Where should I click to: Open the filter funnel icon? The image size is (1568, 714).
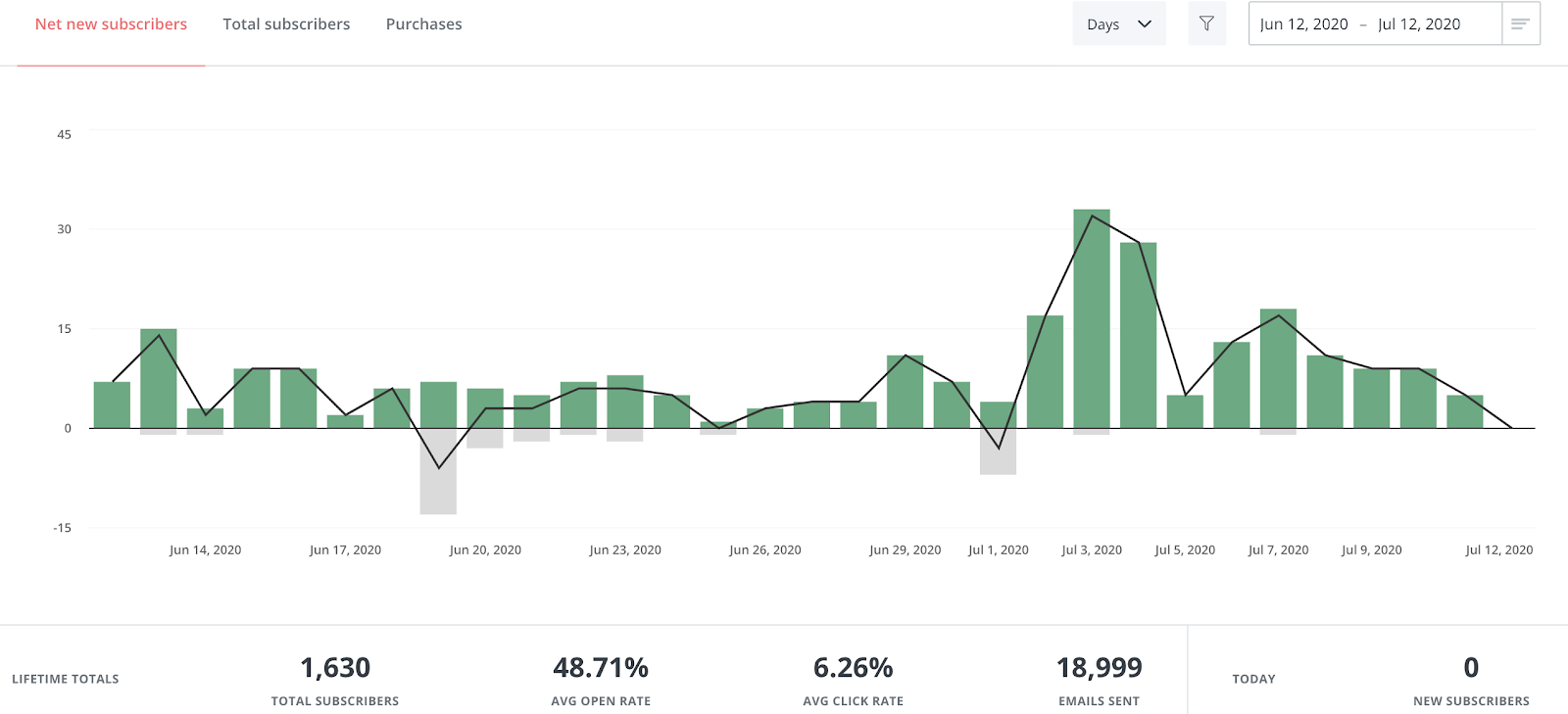[1206, 24]
